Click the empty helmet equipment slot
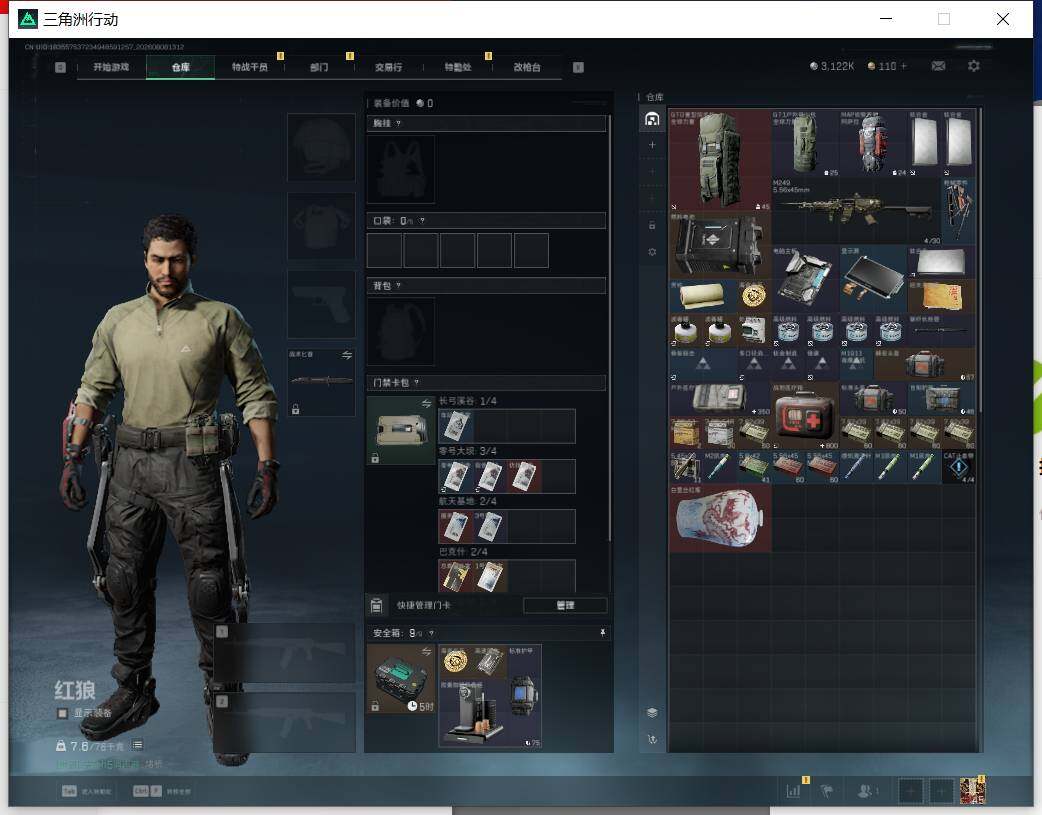This screenshot has height=815, width=1042. pos(321,147)
